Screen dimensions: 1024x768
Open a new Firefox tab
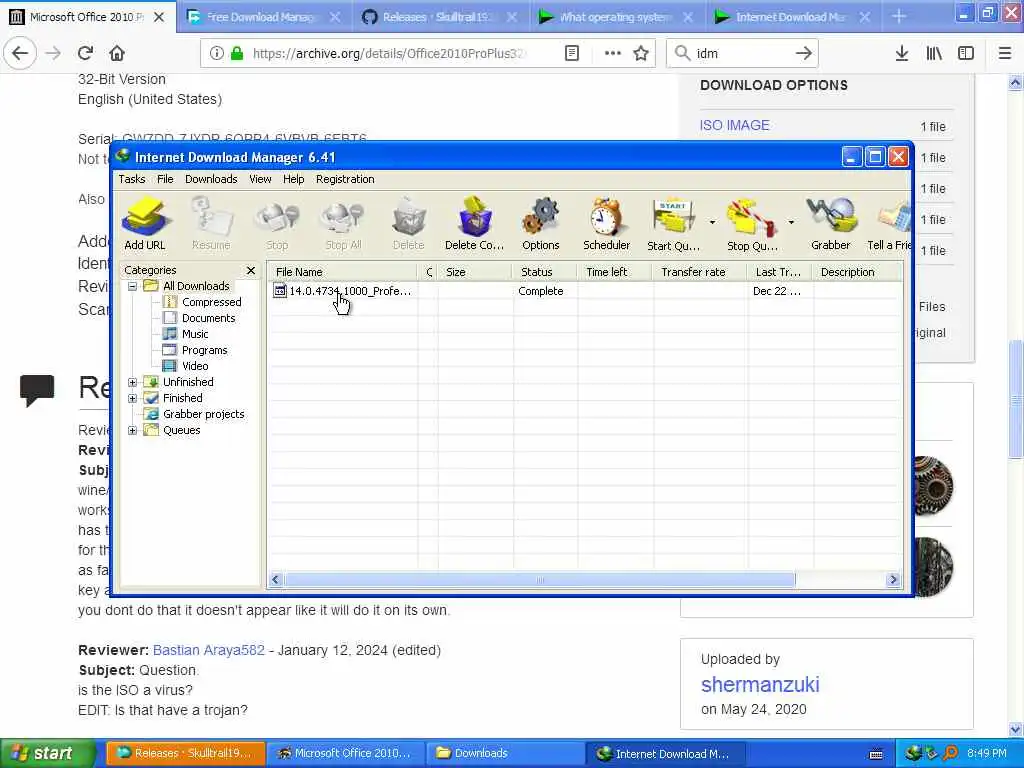pos(899,17)
